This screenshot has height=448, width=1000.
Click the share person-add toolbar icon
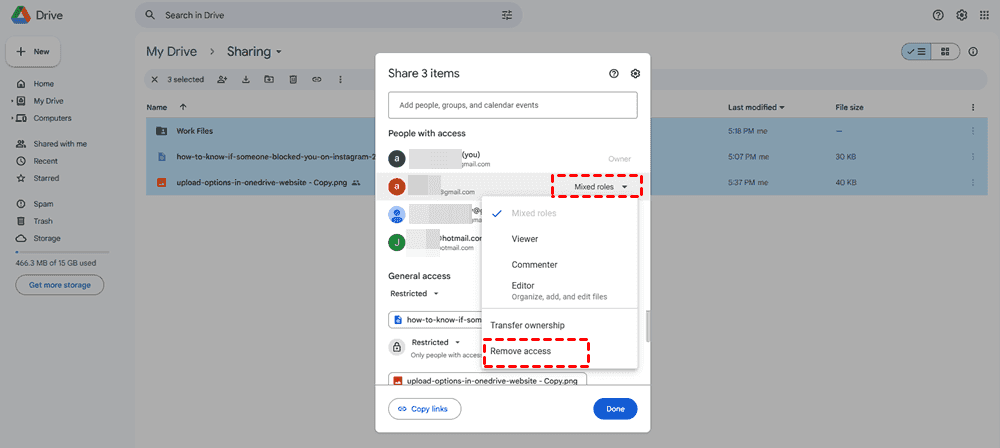(x=222, y=80)
